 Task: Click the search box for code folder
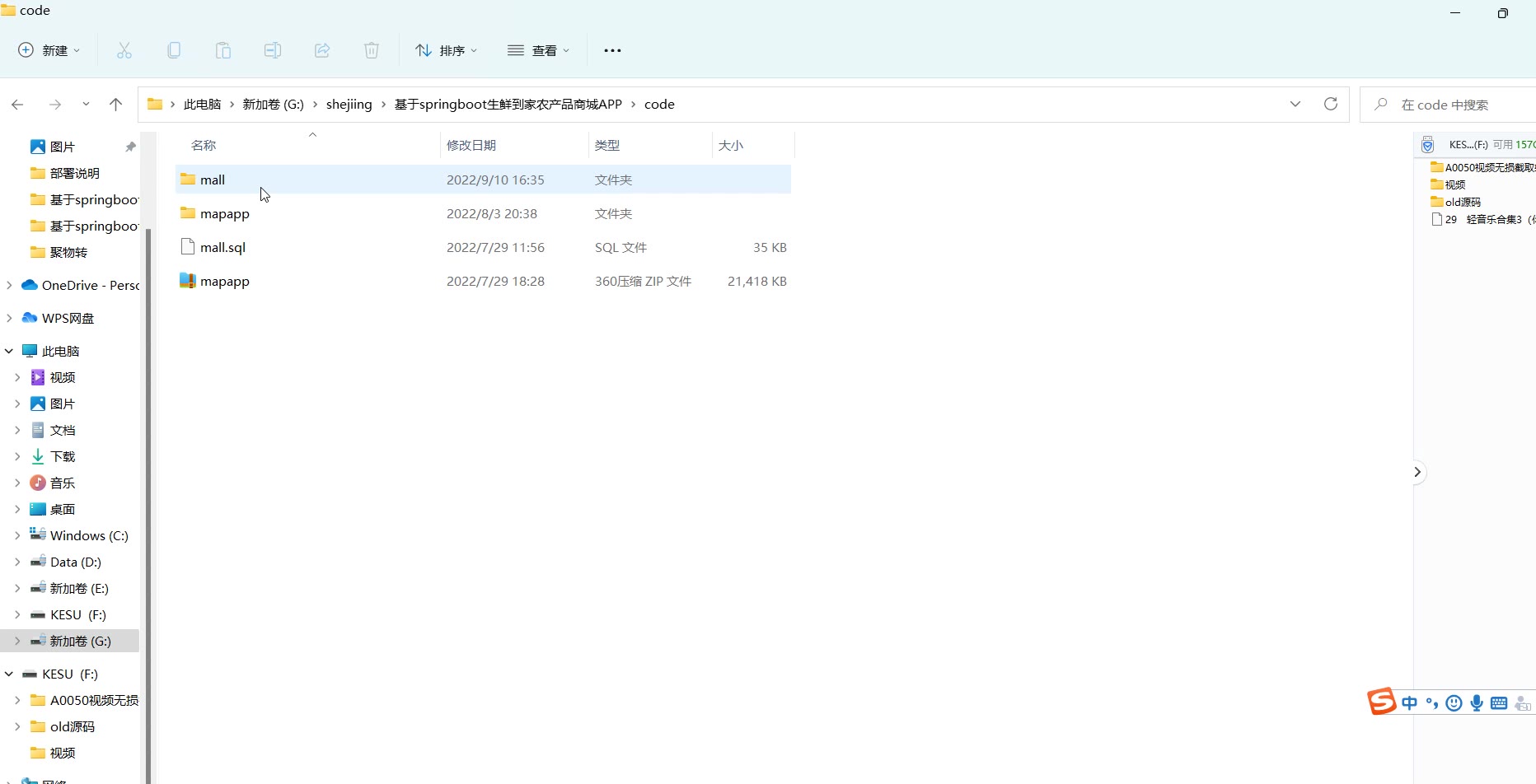coord(1448,105)
